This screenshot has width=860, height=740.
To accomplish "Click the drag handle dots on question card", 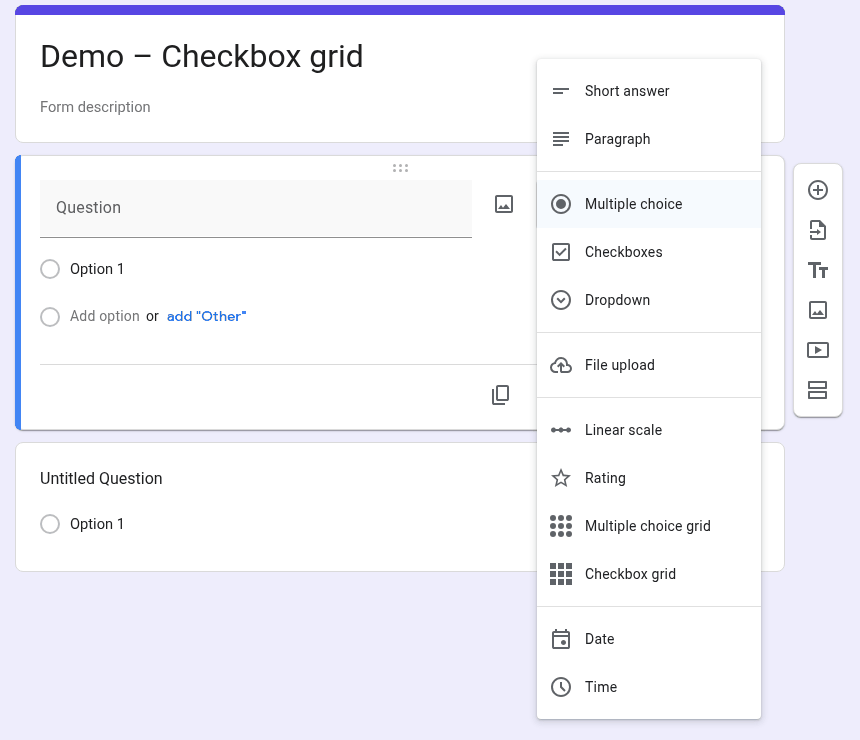I will pos(400,168).
